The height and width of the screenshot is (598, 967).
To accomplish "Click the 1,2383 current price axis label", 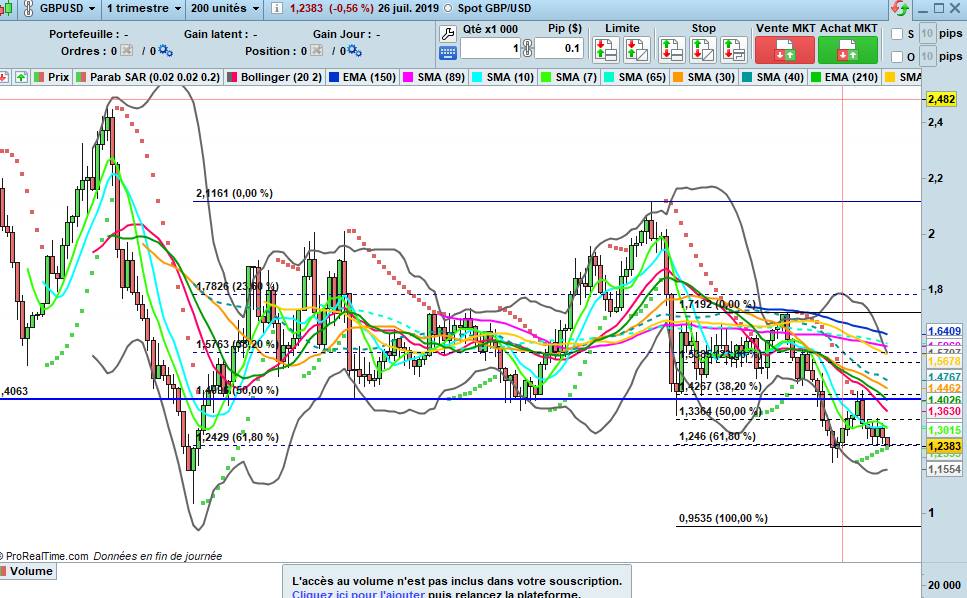I will point(944,446).
